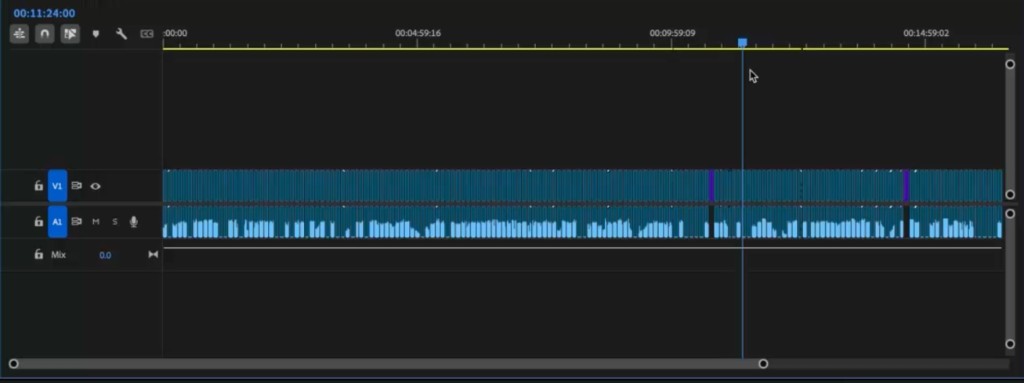Hide V1 track output with eye icon

pos(95,186)
